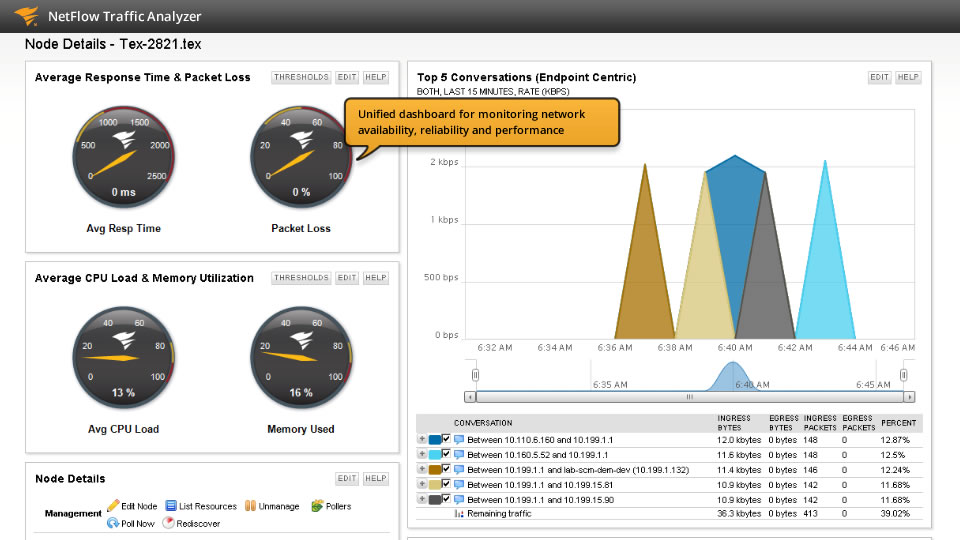960x540 pixels.
Task: Click speech bubble icon for lab-scm-dem-dev conversation
Action: (459, 470)
